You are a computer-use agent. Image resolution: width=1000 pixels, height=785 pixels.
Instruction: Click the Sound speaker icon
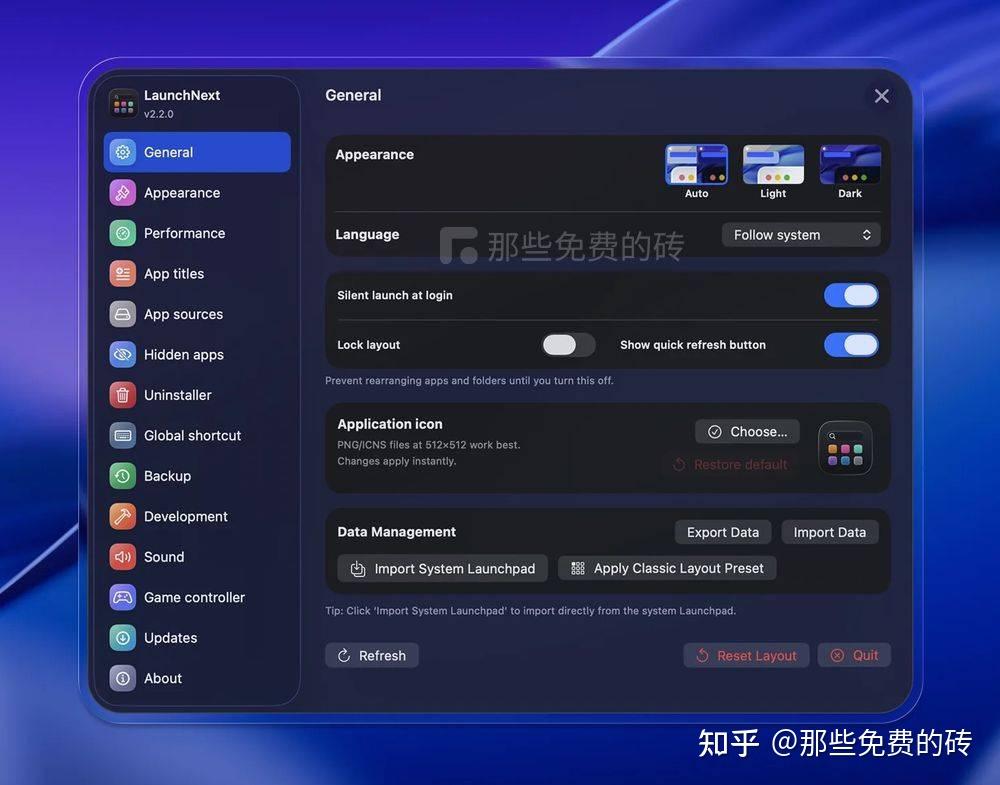pos(122,557)
